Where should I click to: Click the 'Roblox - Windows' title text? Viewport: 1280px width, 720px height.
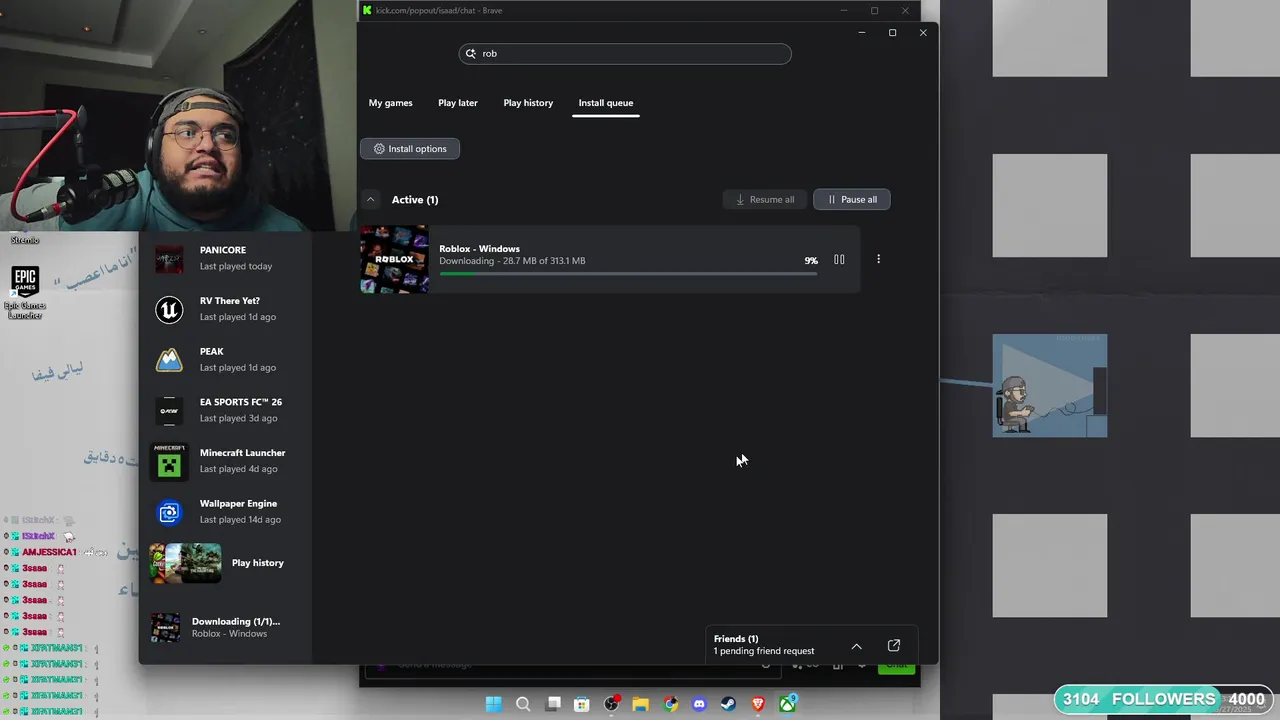pyautogui.click(x=479, y=249)
